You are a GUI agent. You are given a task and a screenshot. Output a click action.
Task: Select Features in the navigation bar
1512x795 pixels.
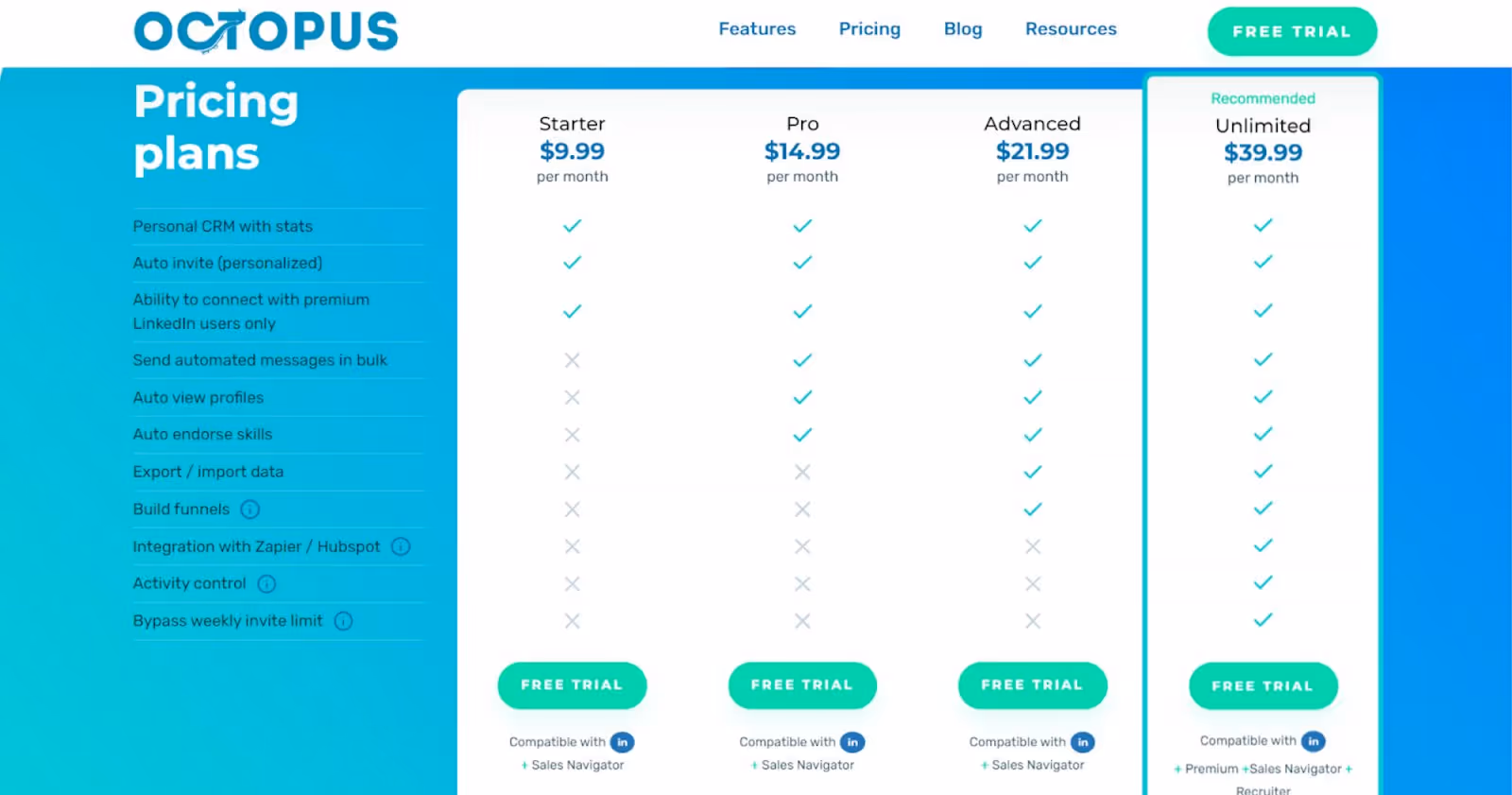(757, 28)
